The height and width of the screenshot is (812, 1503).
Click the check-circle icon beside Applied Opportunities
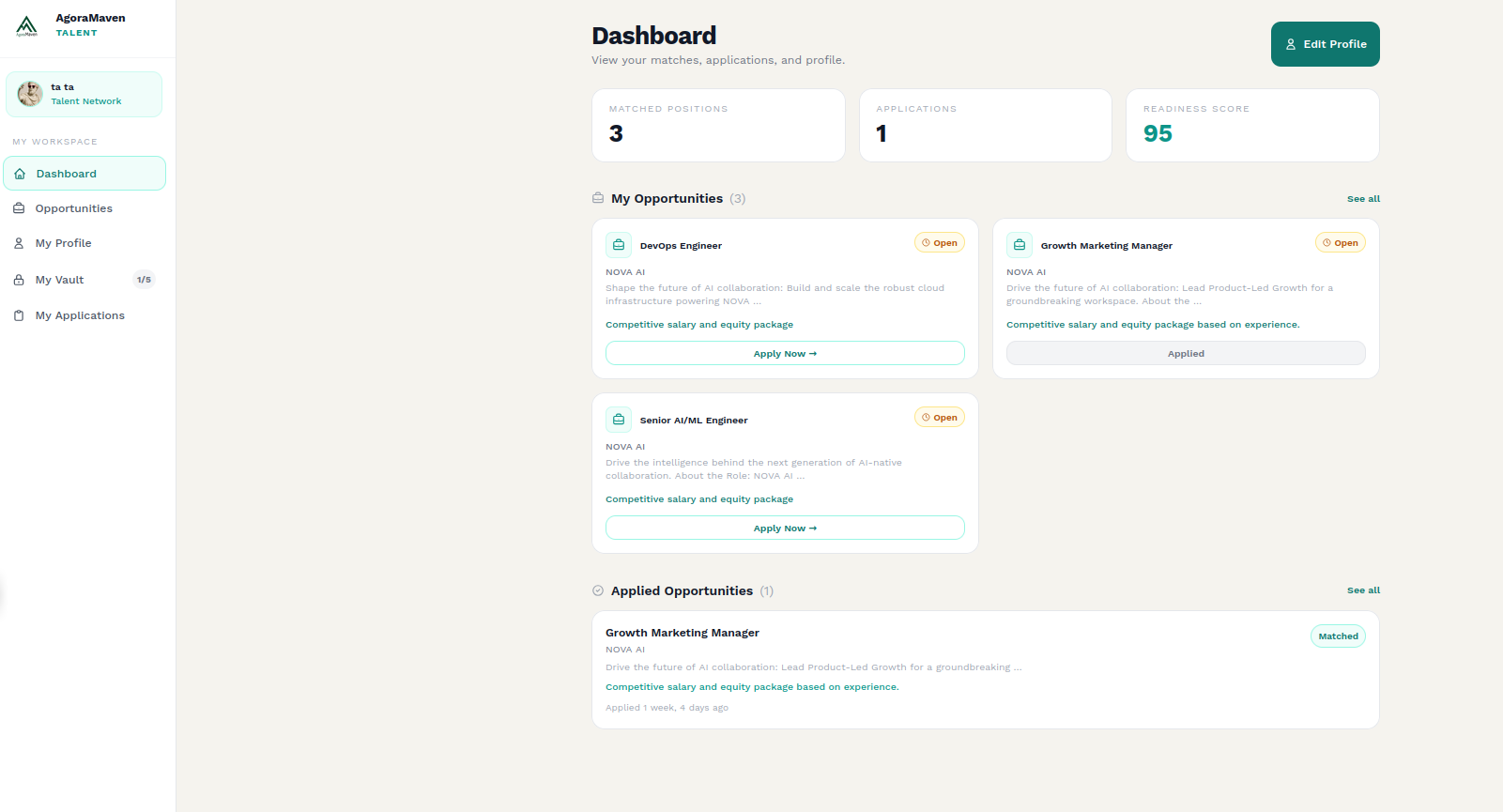pyautogui.click(x=598, y=590)
